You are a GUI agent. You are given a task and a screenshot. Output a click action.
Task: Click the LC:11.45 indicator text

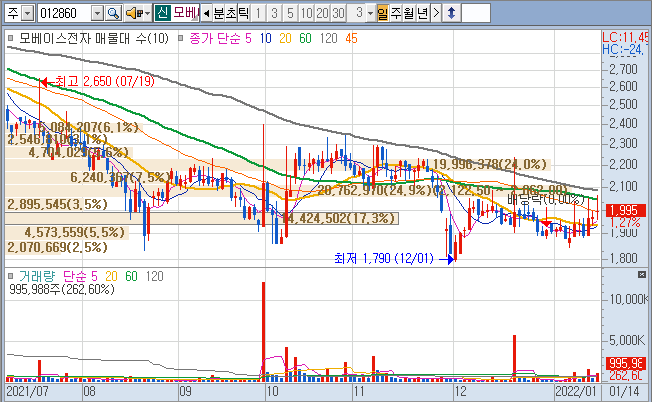pos(625,37)
